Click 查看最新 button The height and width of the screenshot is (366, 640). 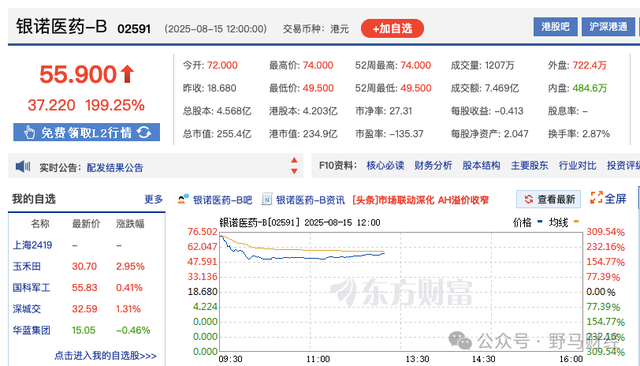pos(549,199)
